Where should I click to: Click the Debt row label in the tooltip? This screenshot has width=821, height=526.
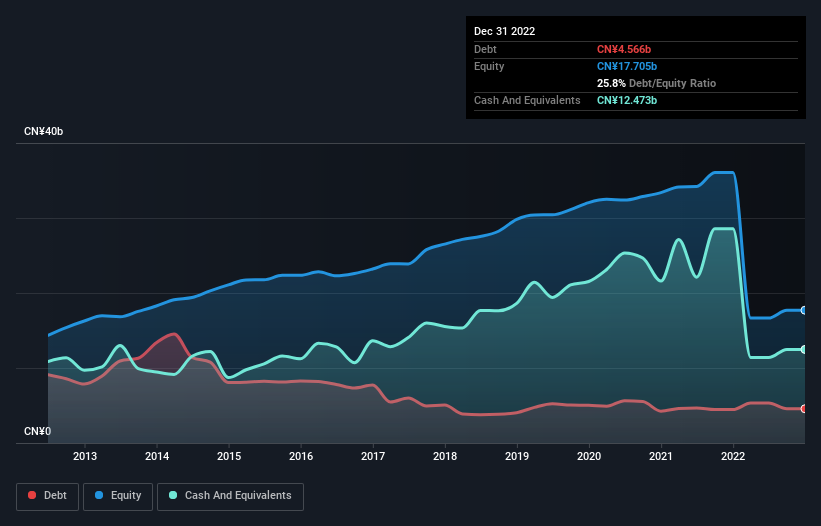click(485, 49)
